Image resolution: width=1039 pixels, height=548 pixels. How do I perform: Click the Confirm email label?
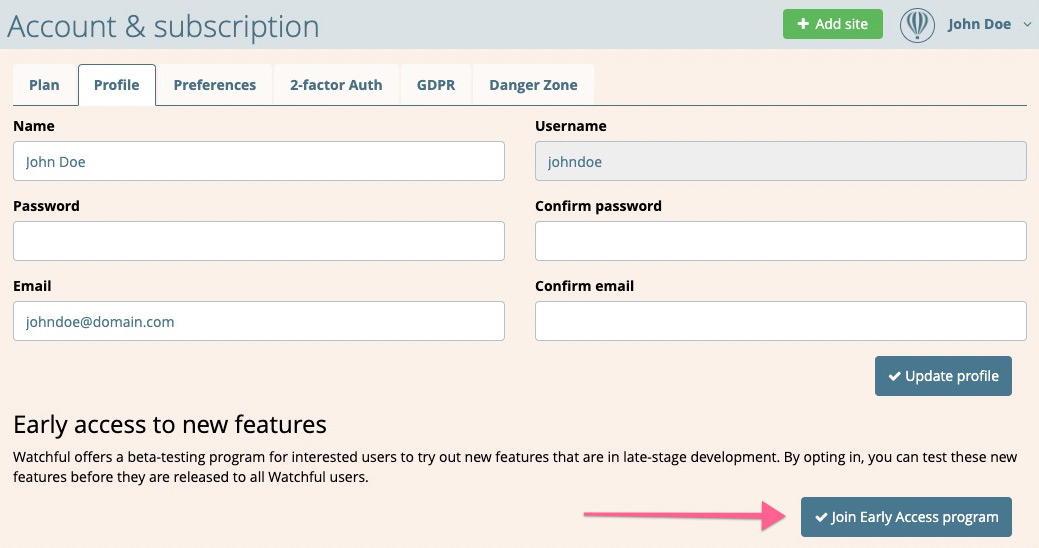click(x=584, y=286)
